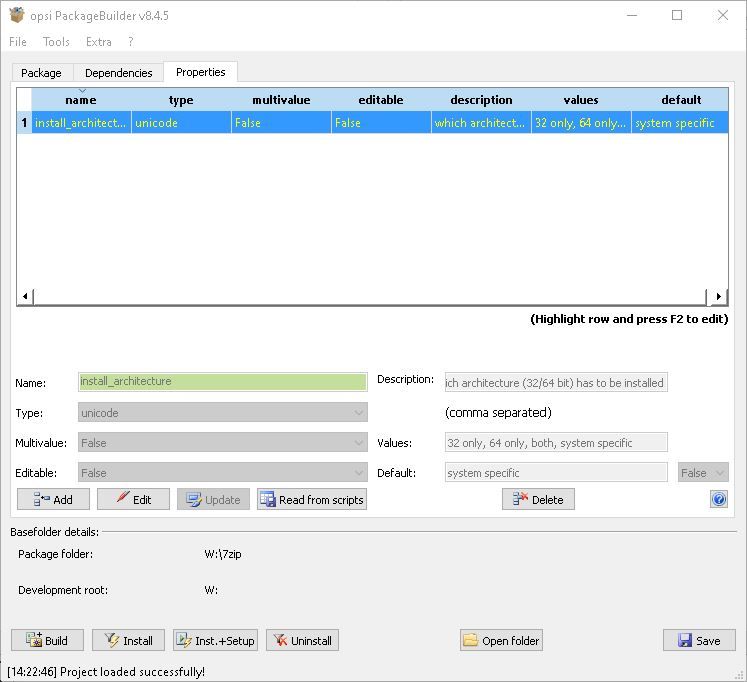Screen dimensions: 747x682
Task: Click the values column header
Action: coord(581,100)
